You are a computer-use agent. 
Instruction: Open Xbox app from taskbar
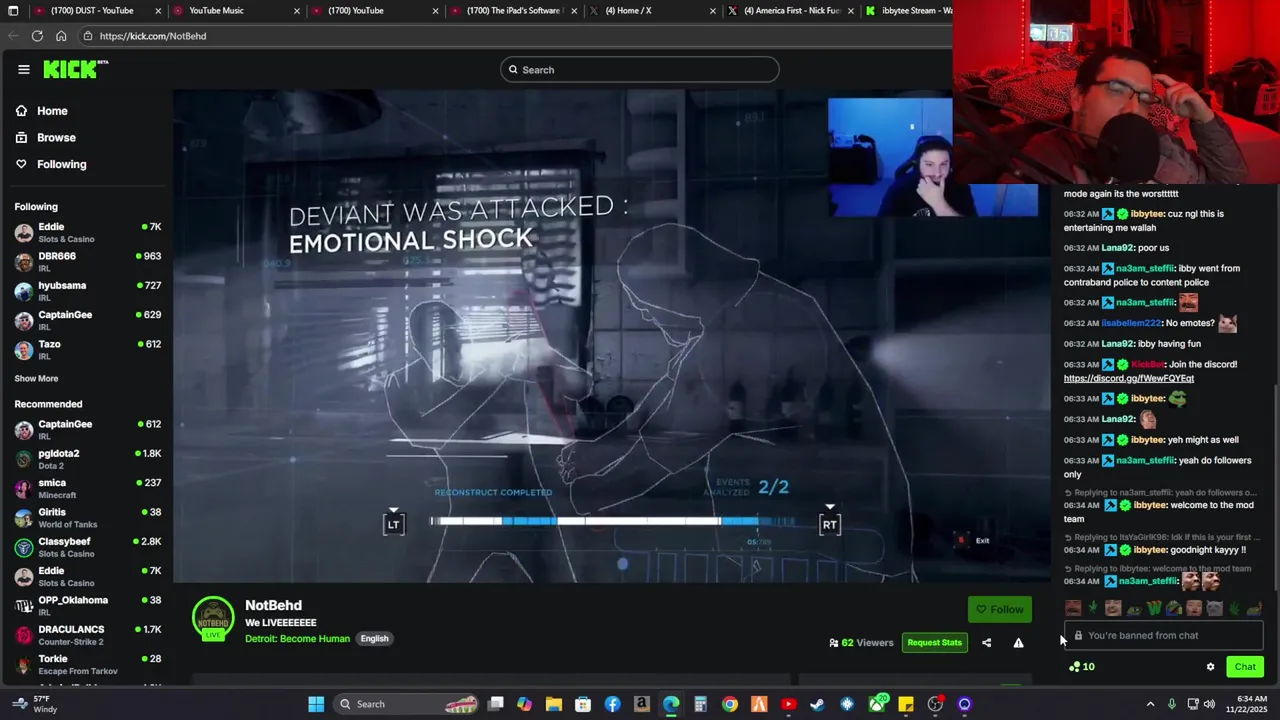[877, 704]
